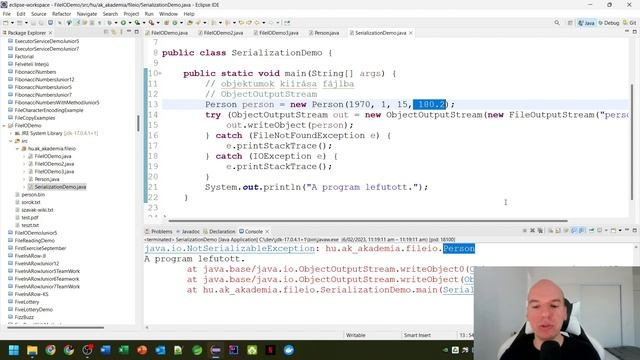Switch to the Java perspective

587,23
